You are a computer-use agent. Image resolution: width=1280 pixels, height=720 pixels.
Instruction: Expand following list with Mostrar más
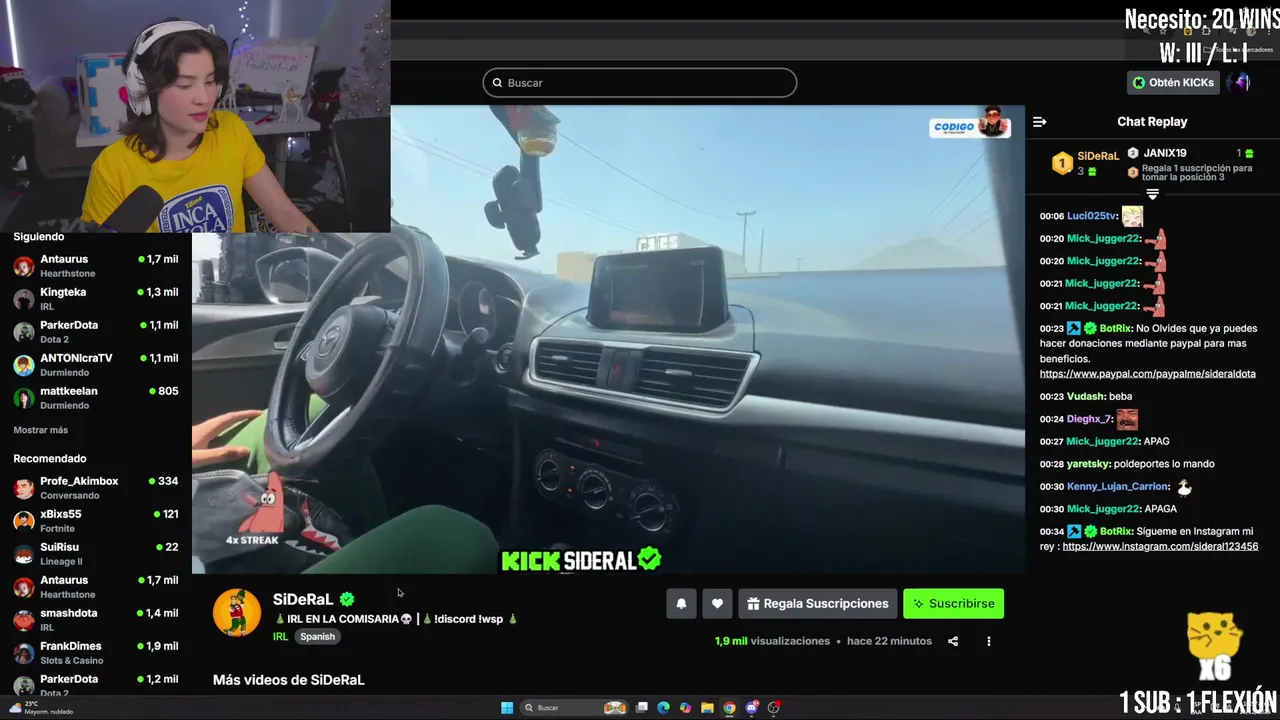tap(41, 430)
